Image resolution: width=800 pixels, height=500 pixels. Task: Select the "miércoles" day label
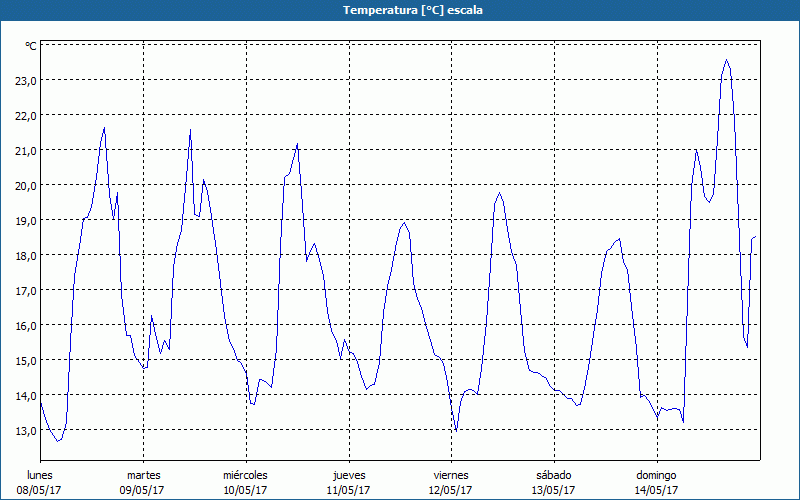245,475
